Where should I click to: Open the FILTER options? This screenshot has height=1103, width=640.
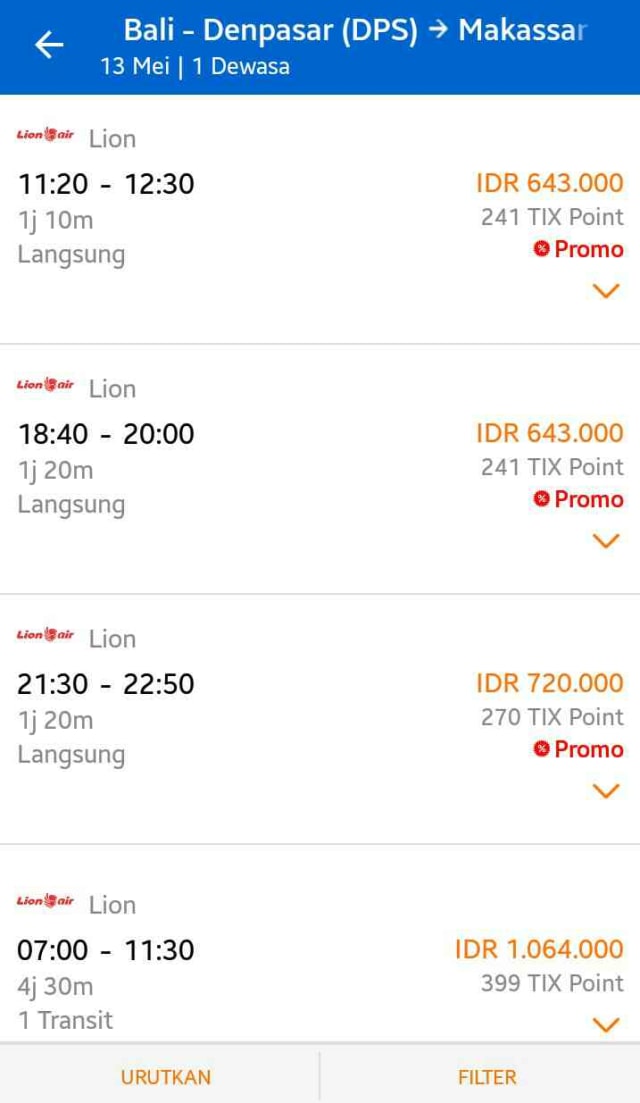(x=486, y=1077)
